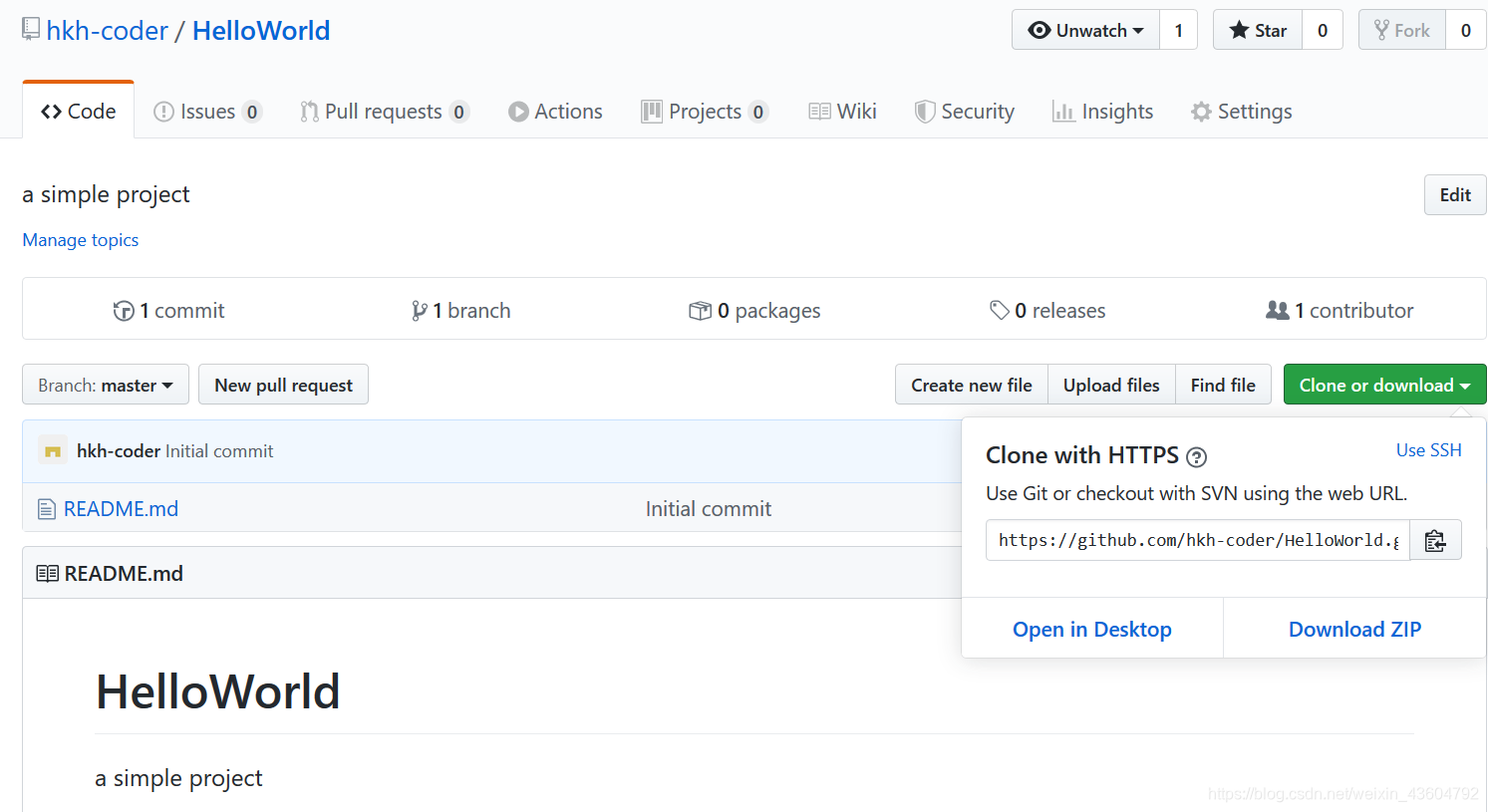Fork the repository

tap(1401, 30)
